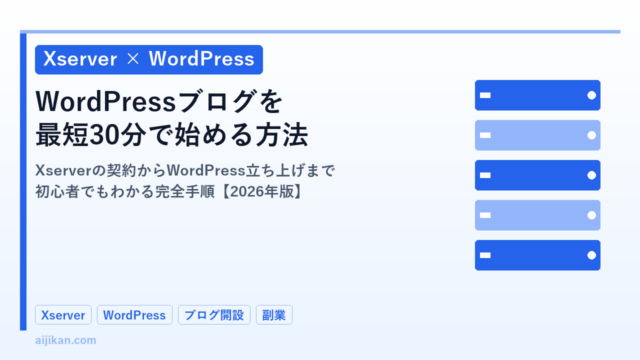This screenshot has height=360, width=640.
Task: Click the Xserver × WordPress badge
Action: click(149, 60)
